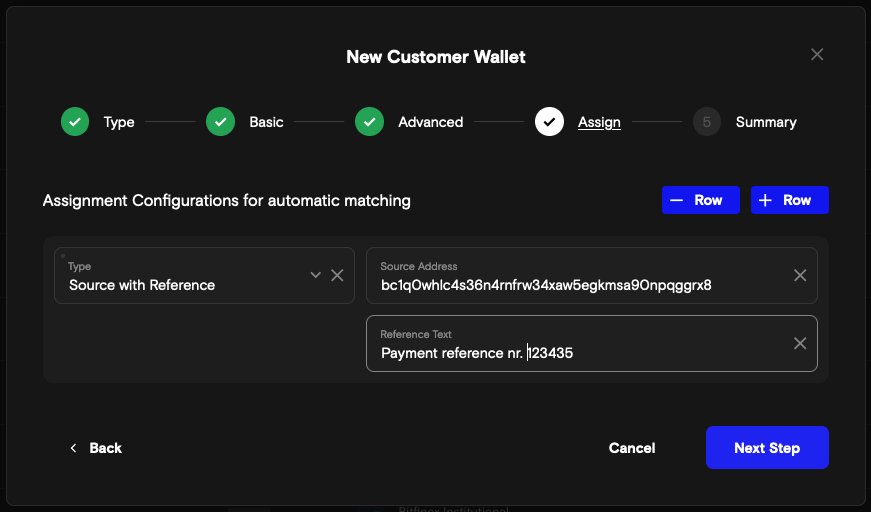
Task: Clear the Source Address field using X icon
Action: (x=800, y=275)
